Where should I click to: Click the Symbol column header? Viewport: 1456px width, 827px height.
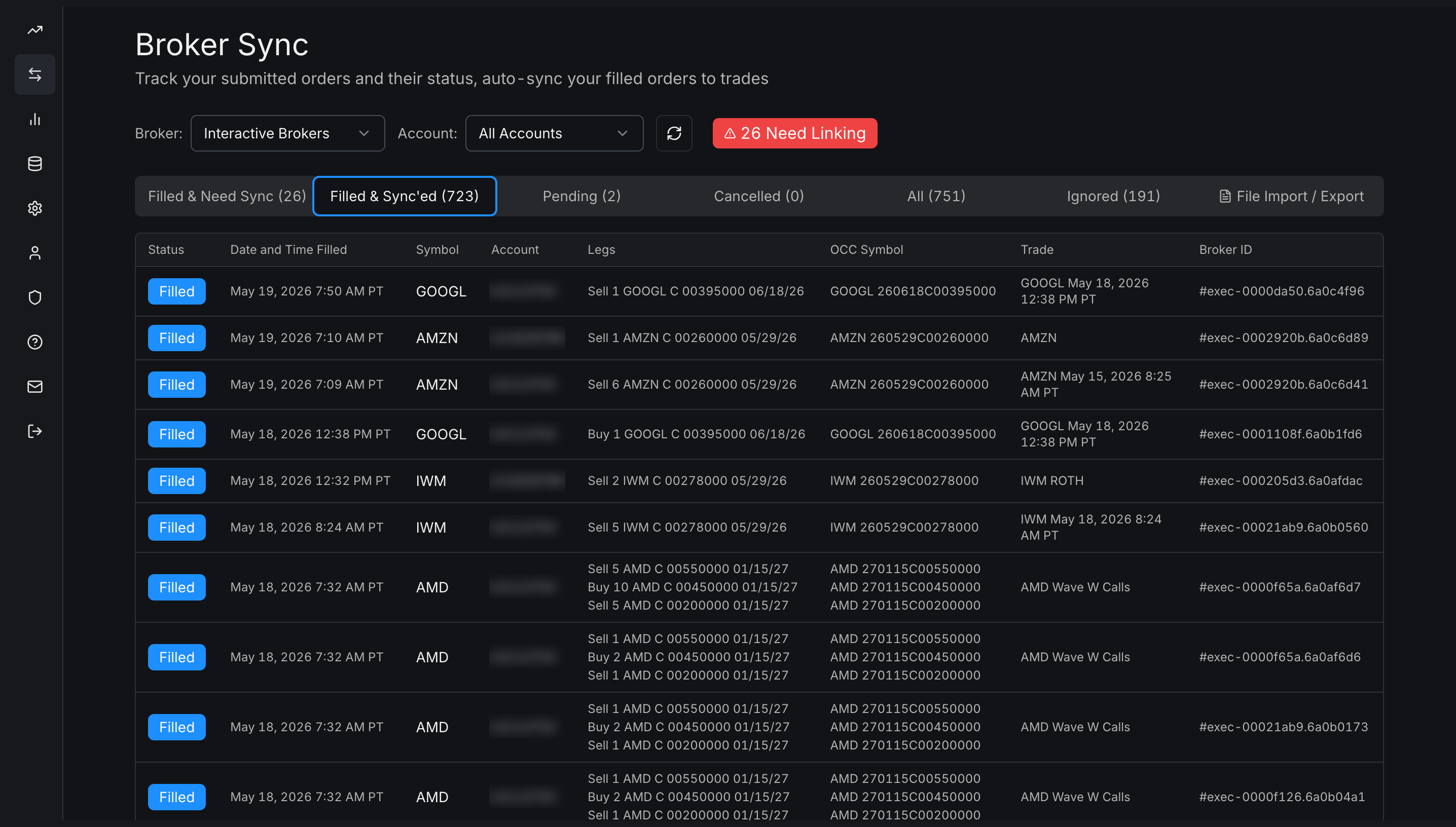[x=437, y=250]
